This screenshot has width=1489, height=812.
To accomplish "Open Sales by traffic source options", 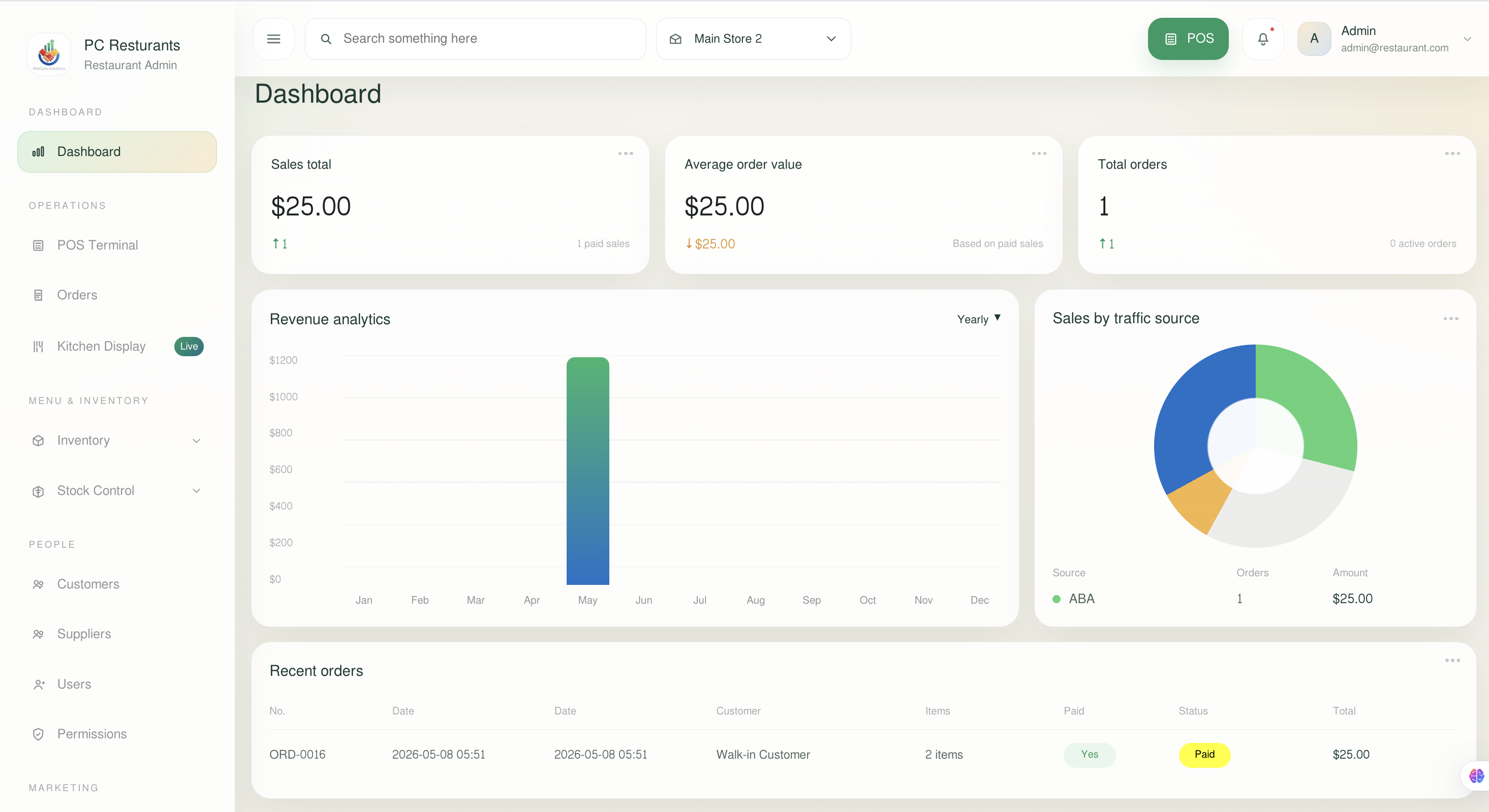I will pos(1450,319).
